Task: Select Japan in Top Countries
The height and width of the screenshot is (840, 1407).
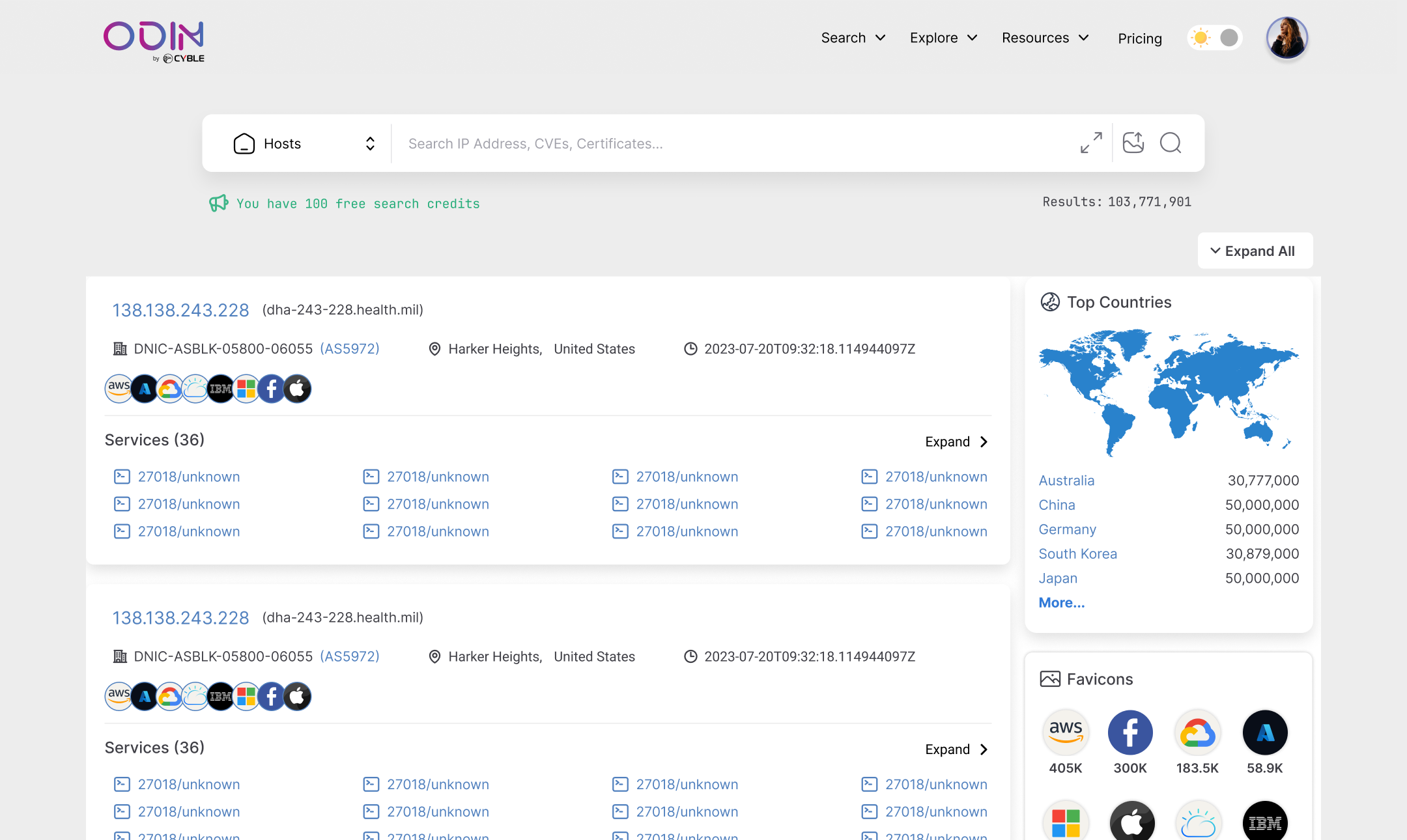Action: pos(1058,578)
